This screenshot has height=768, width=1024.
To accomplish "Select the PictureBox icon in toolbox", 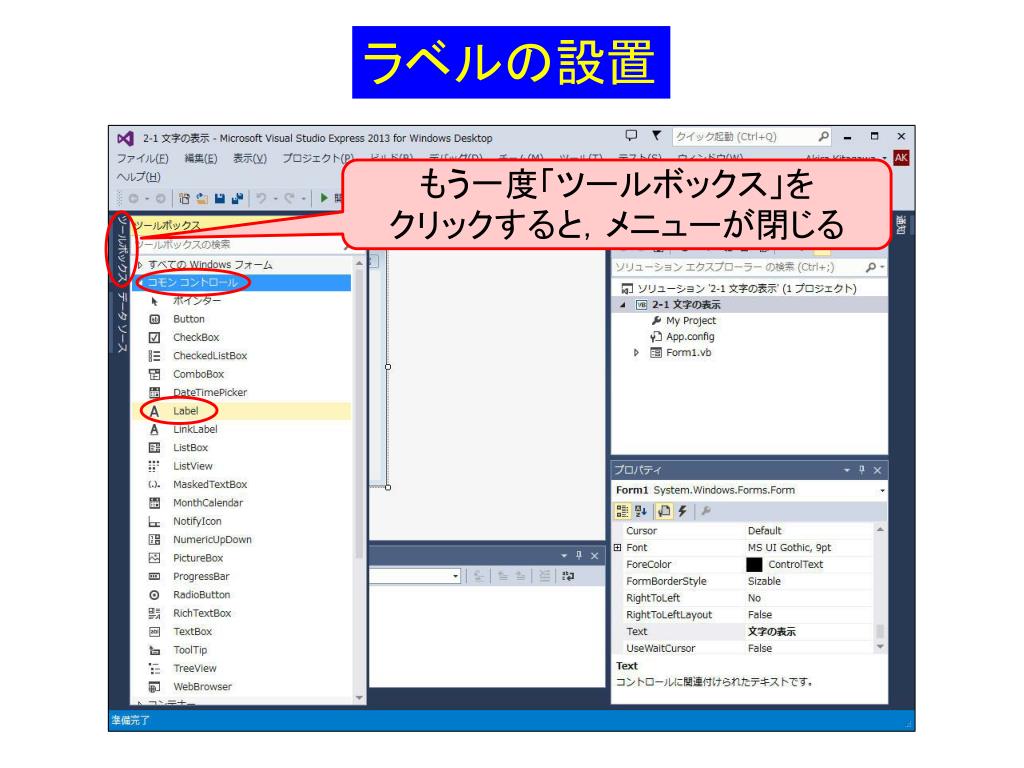I will [x=155, y=558].
